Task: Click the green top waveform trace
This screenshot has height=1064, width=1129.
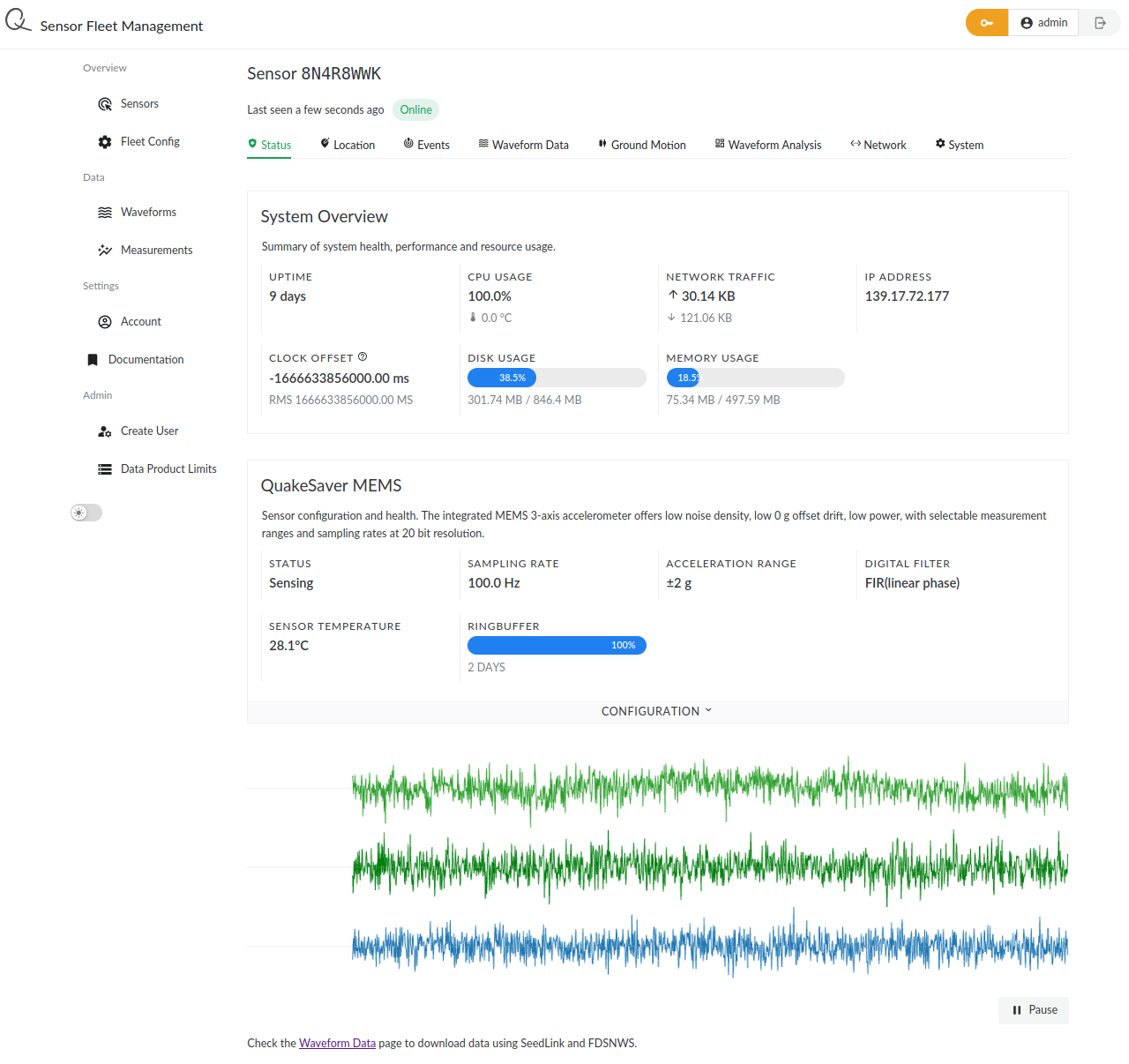Action: pos(710,790)
